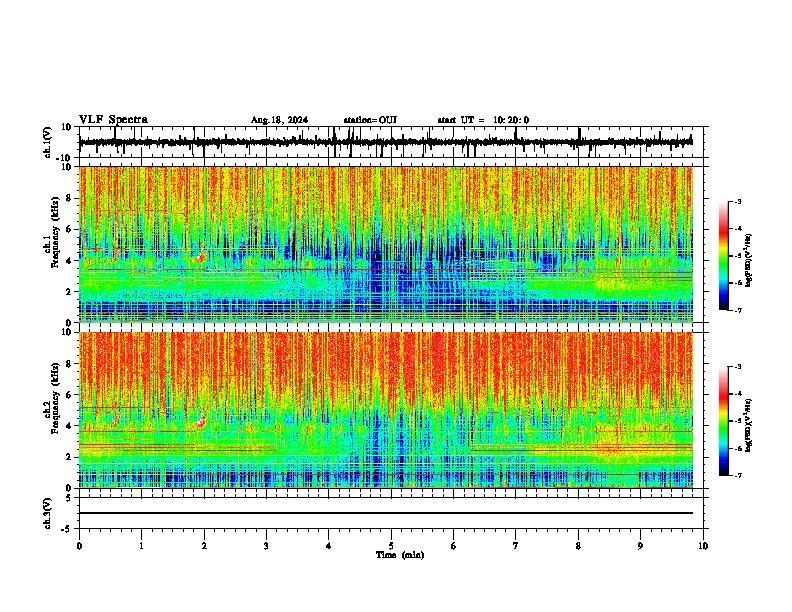792x612 pixels.
Task: Click the '-3' label on ch.2 colorbar
Action: [738, 367]
